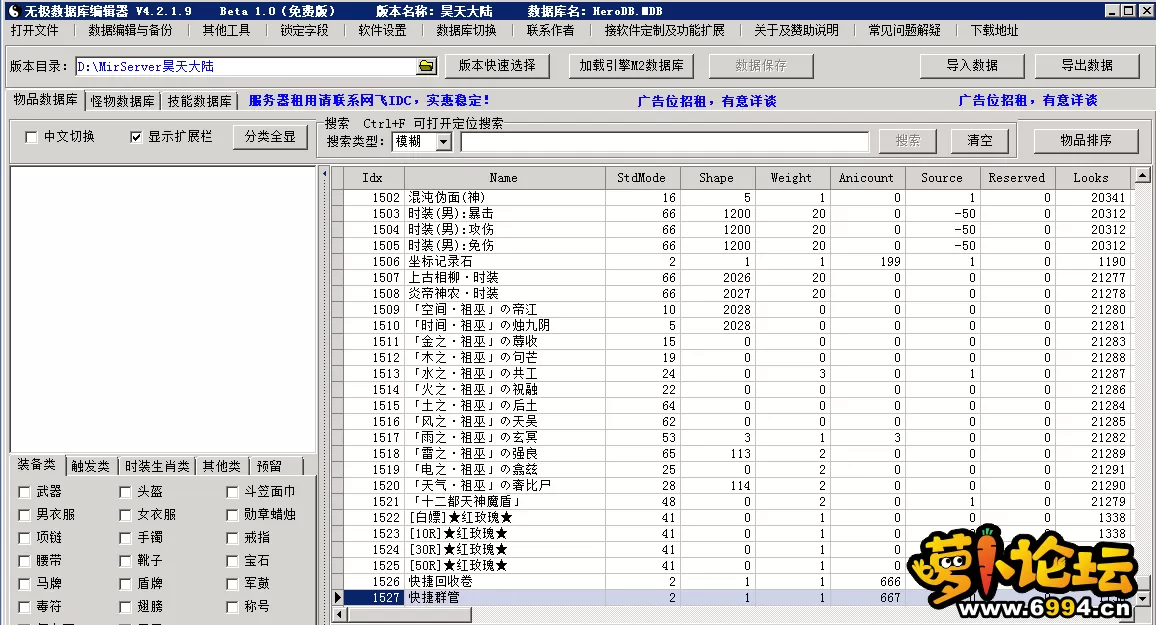The height and width of the screenshot is (625, 1156).
Task: Enable the 宝石 checkbox
Action: (232, 561)
